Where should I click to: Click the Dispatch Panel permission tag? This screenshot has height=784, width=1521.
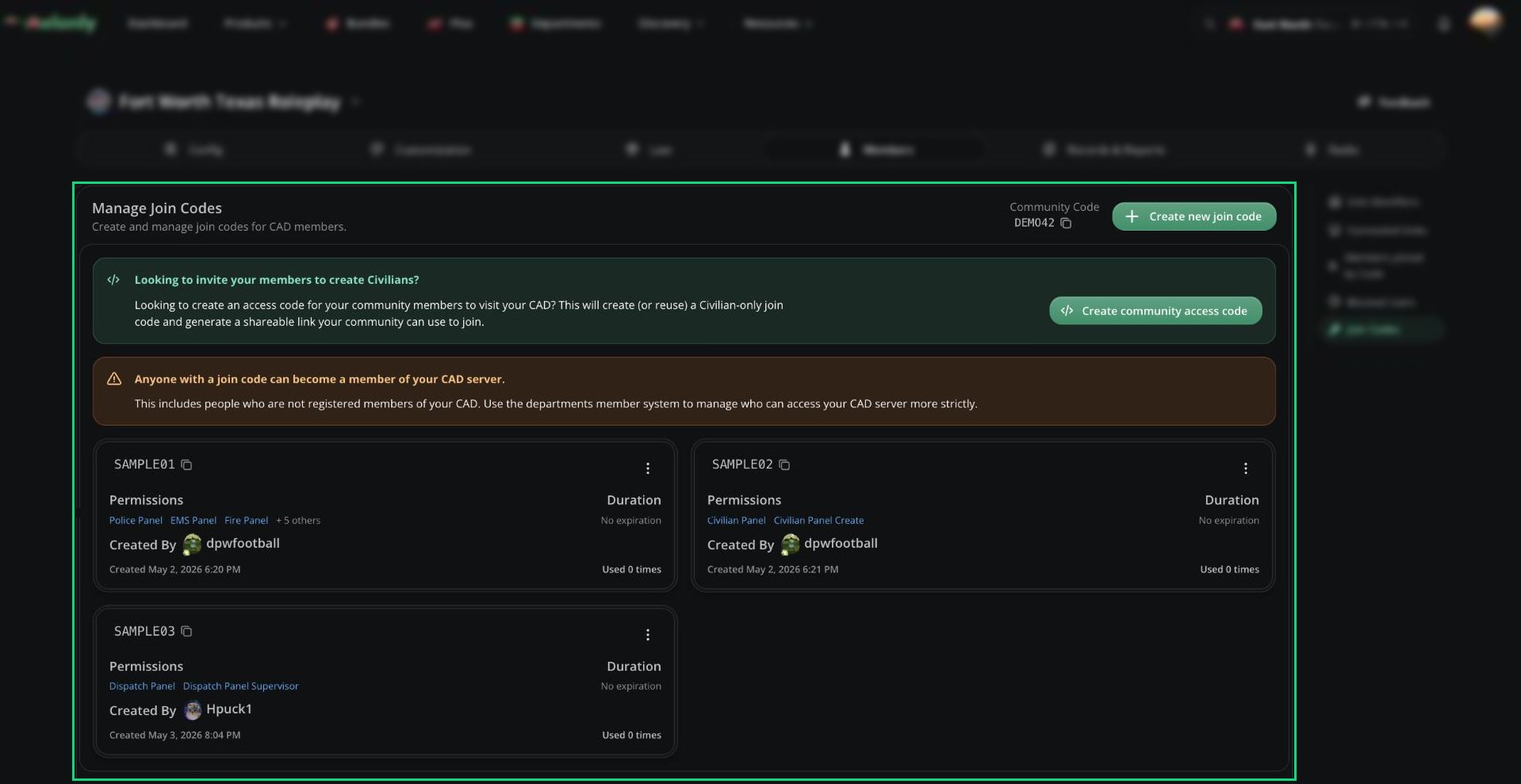pyautogui.click(x=142, y=686)
